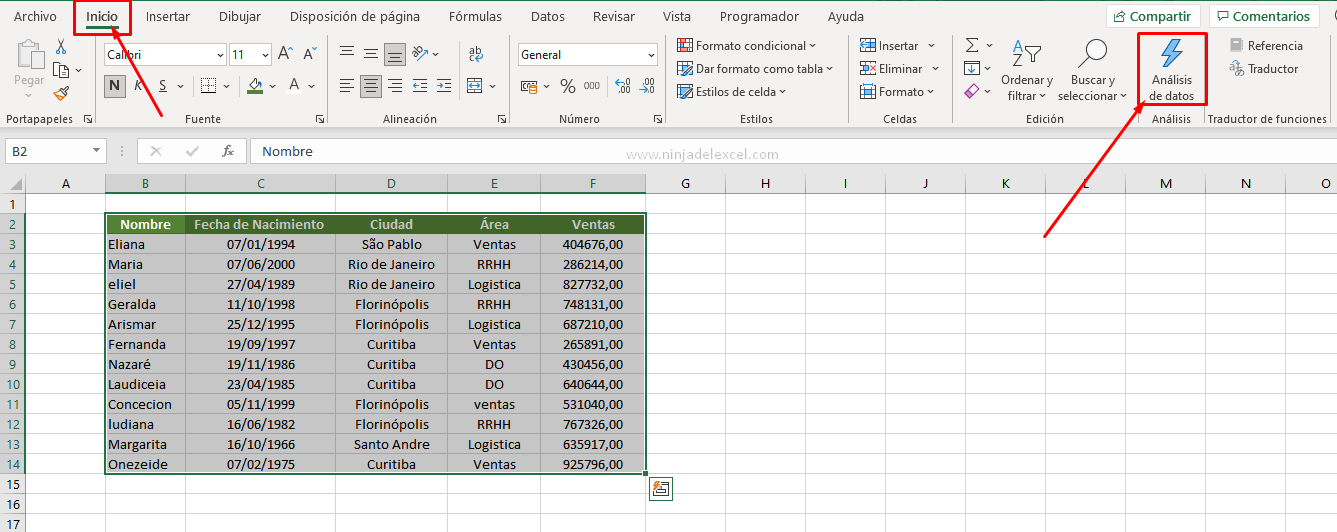Align text left in the Alineación group
1337x532 pixels.
click(347, 86)
